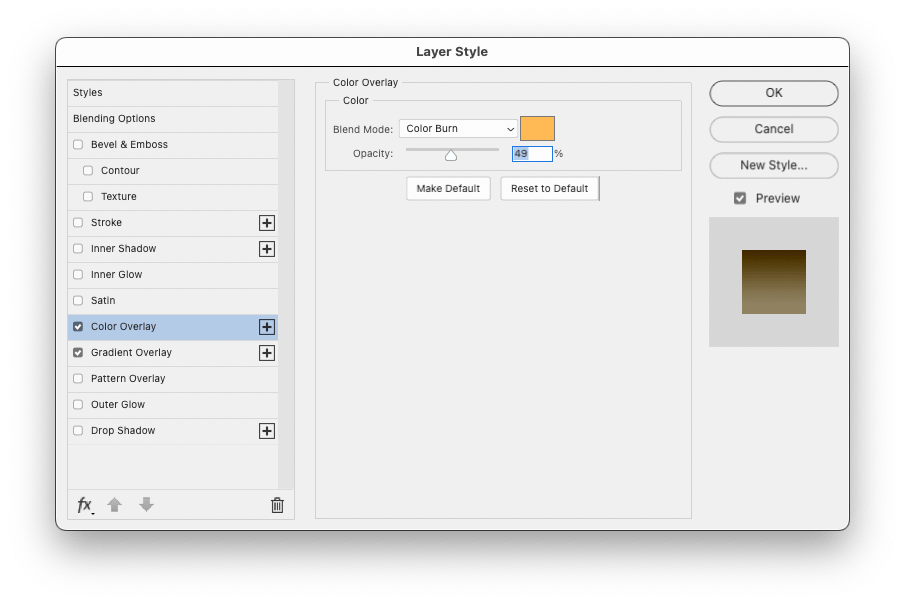The width and height of the screenshot is (905, 604).
Task: Click the Opacity slider thumb
Action: (x=450, y=153)
